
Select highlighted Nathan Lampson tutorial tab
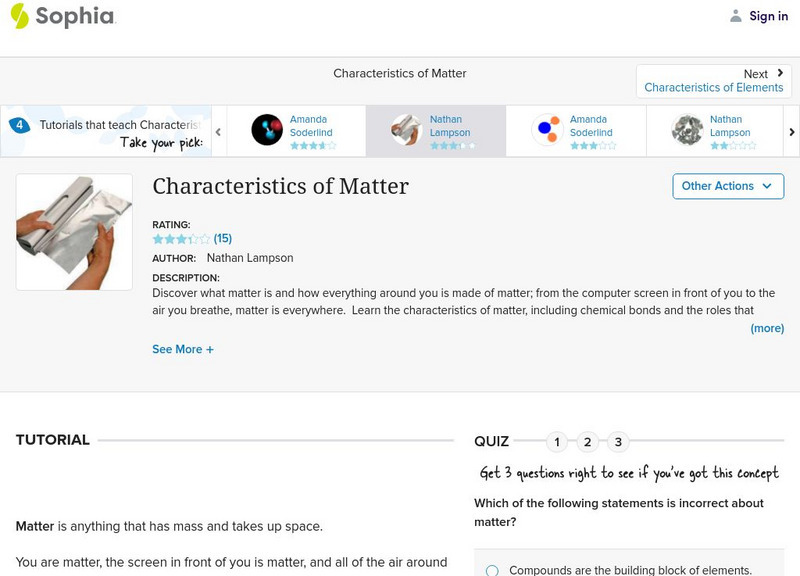coord(435,131)
